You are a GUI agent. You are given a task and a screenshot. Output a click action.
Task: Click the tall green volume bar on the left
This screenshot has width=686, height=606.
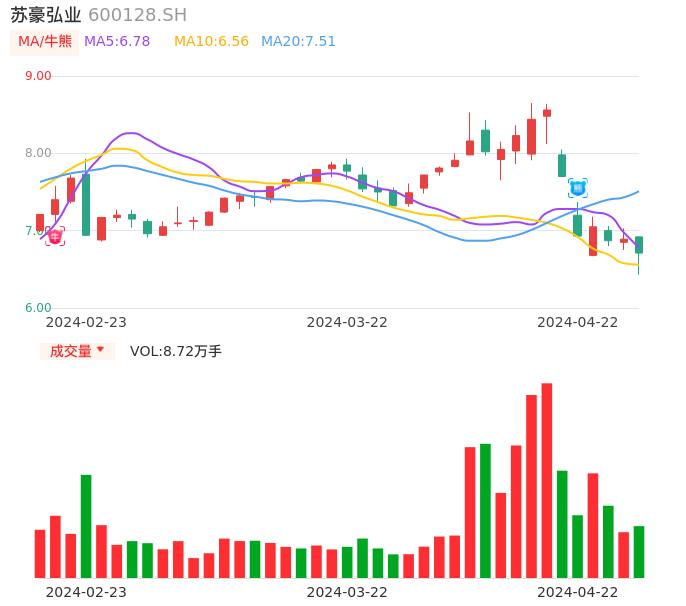[x=86, y=526]
